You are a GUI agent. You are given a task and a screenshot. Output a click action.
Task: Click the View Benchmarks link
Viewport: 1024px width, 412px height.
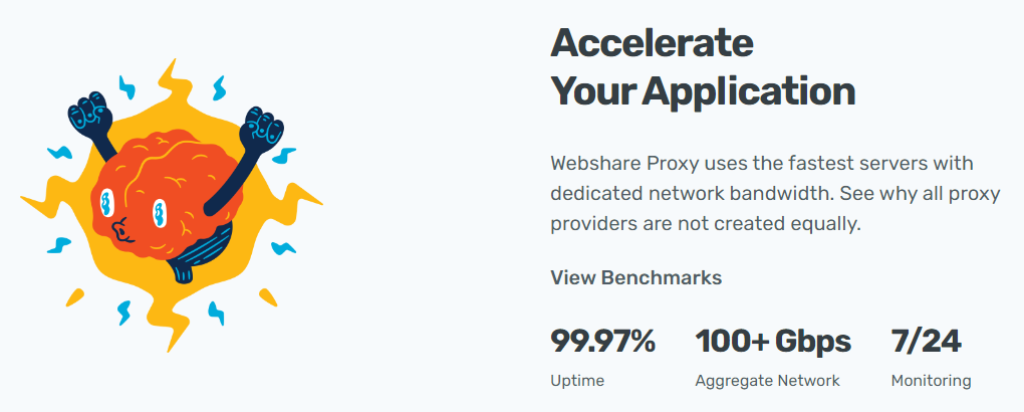[x=636, y=278]
